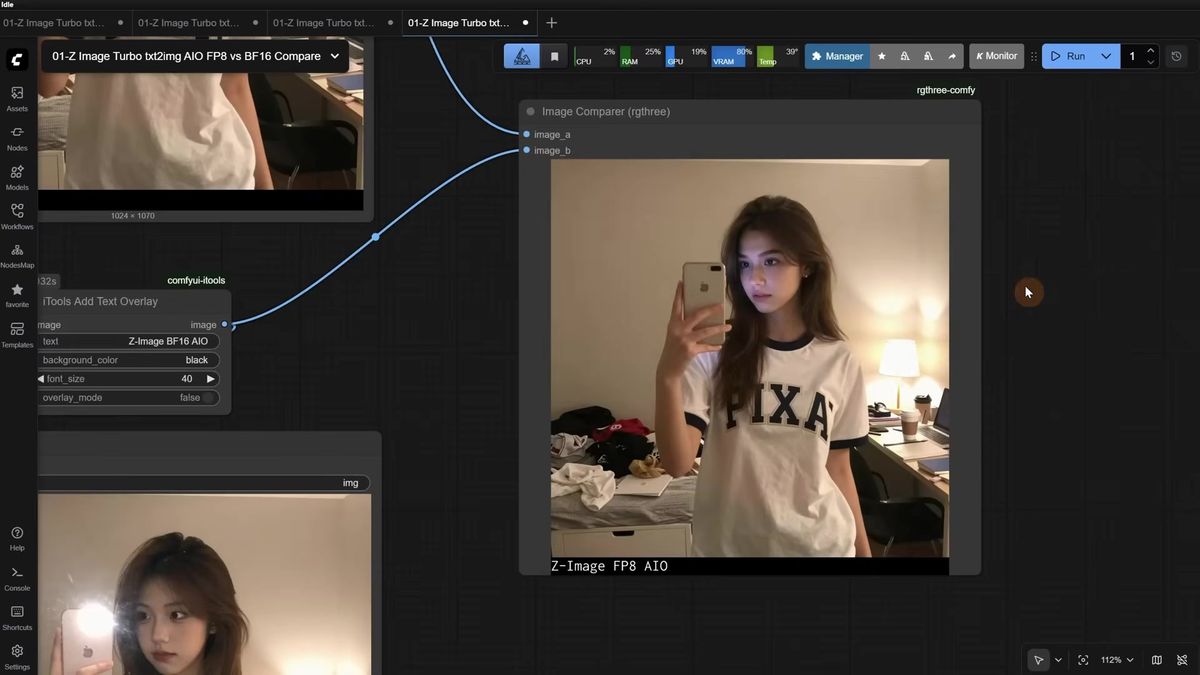The image size is (1200, 675).
Task: Click the bookmark toolbar icon
Action: 555,56
